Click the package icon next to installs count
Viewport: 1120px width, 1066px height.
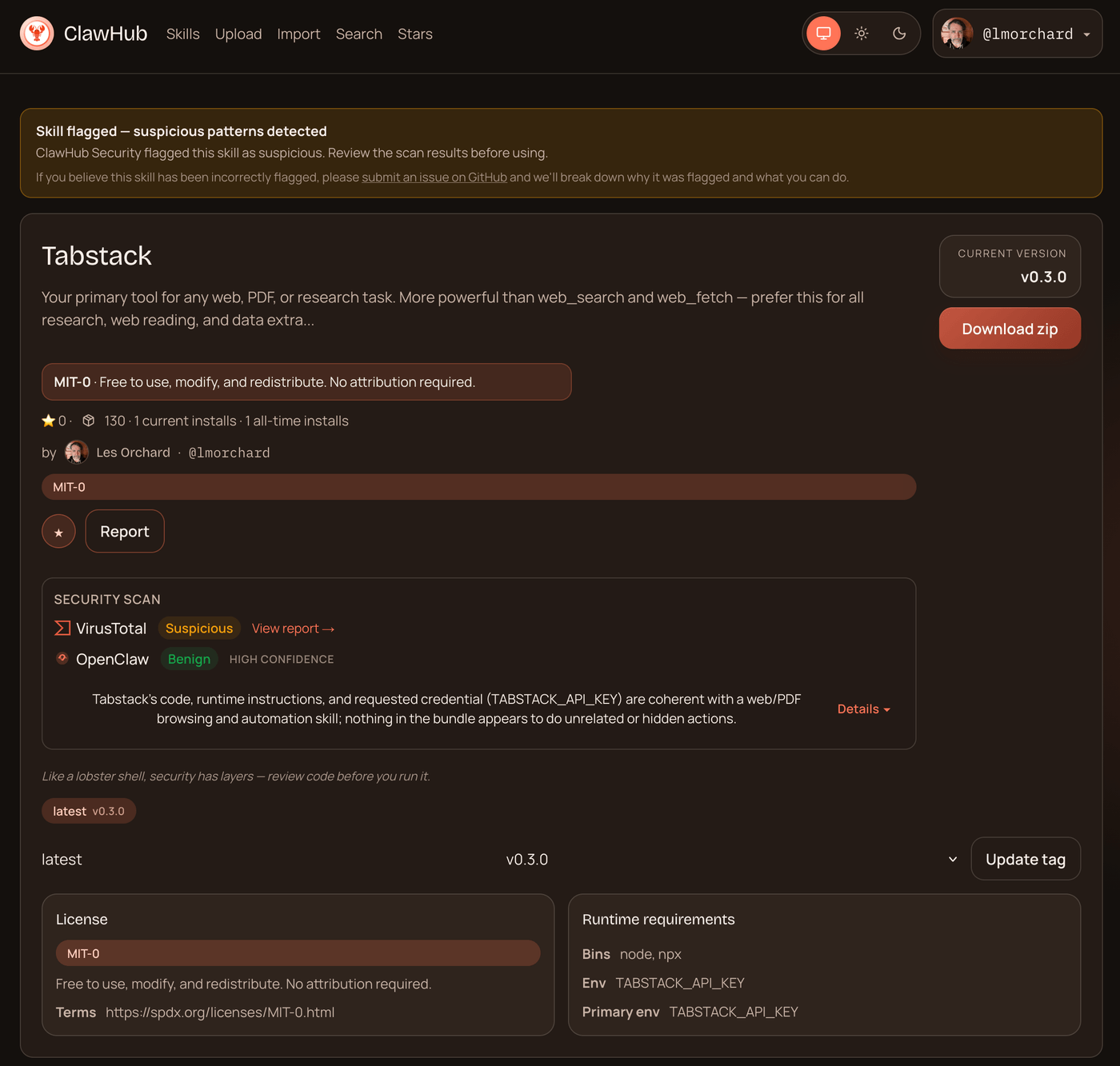click(88, 420)
